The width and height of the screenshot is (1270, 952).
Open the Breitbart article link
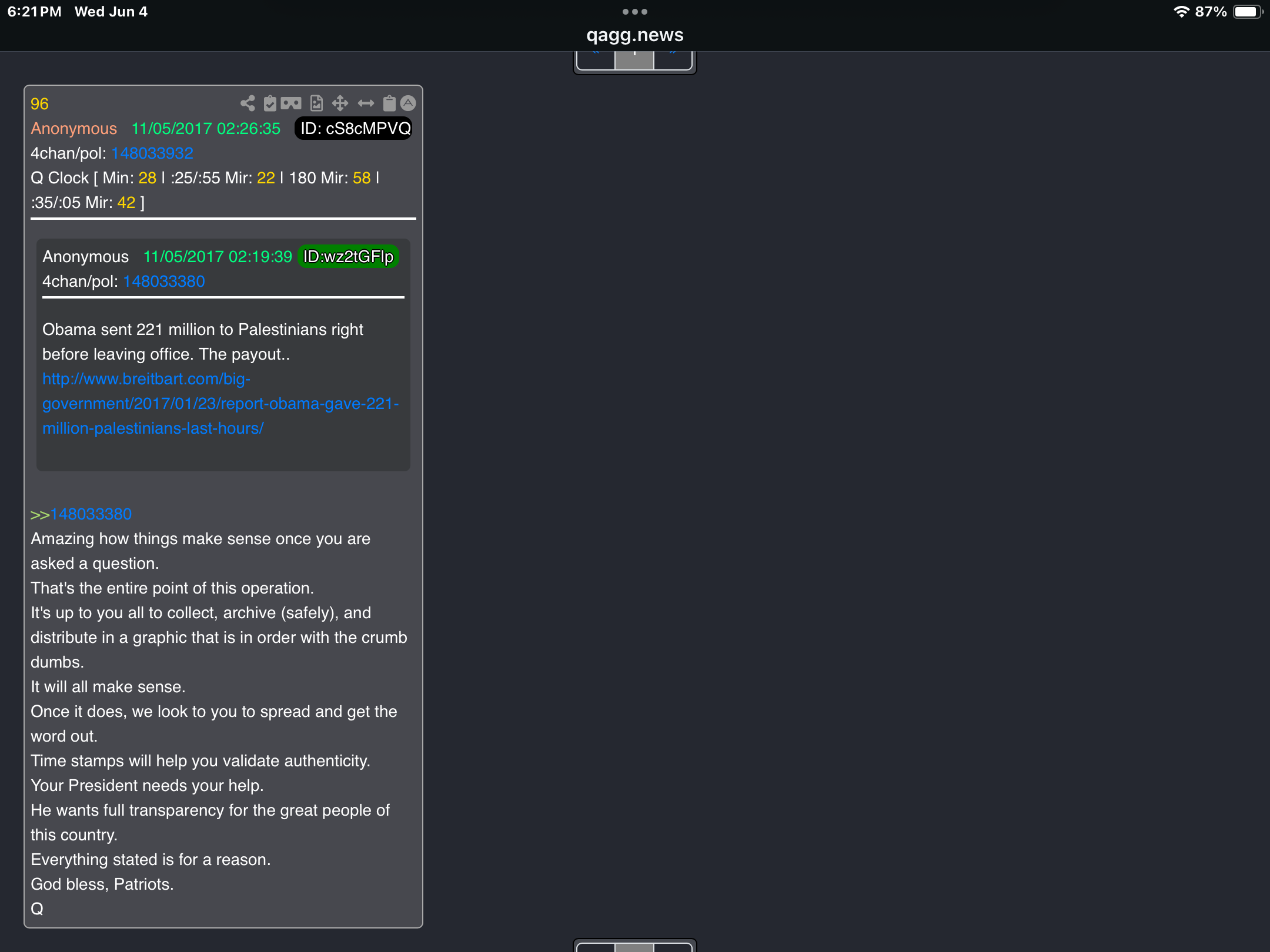(x=220, y=404)
